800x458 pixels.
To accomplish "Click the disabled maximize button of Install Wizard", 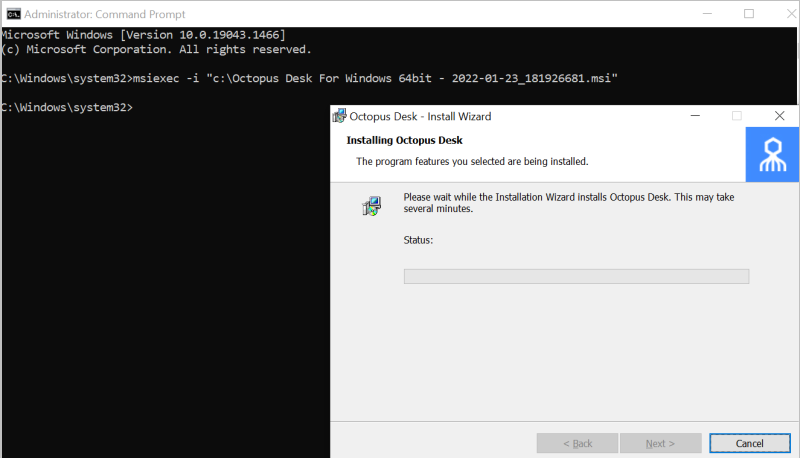I will point(737,116).
